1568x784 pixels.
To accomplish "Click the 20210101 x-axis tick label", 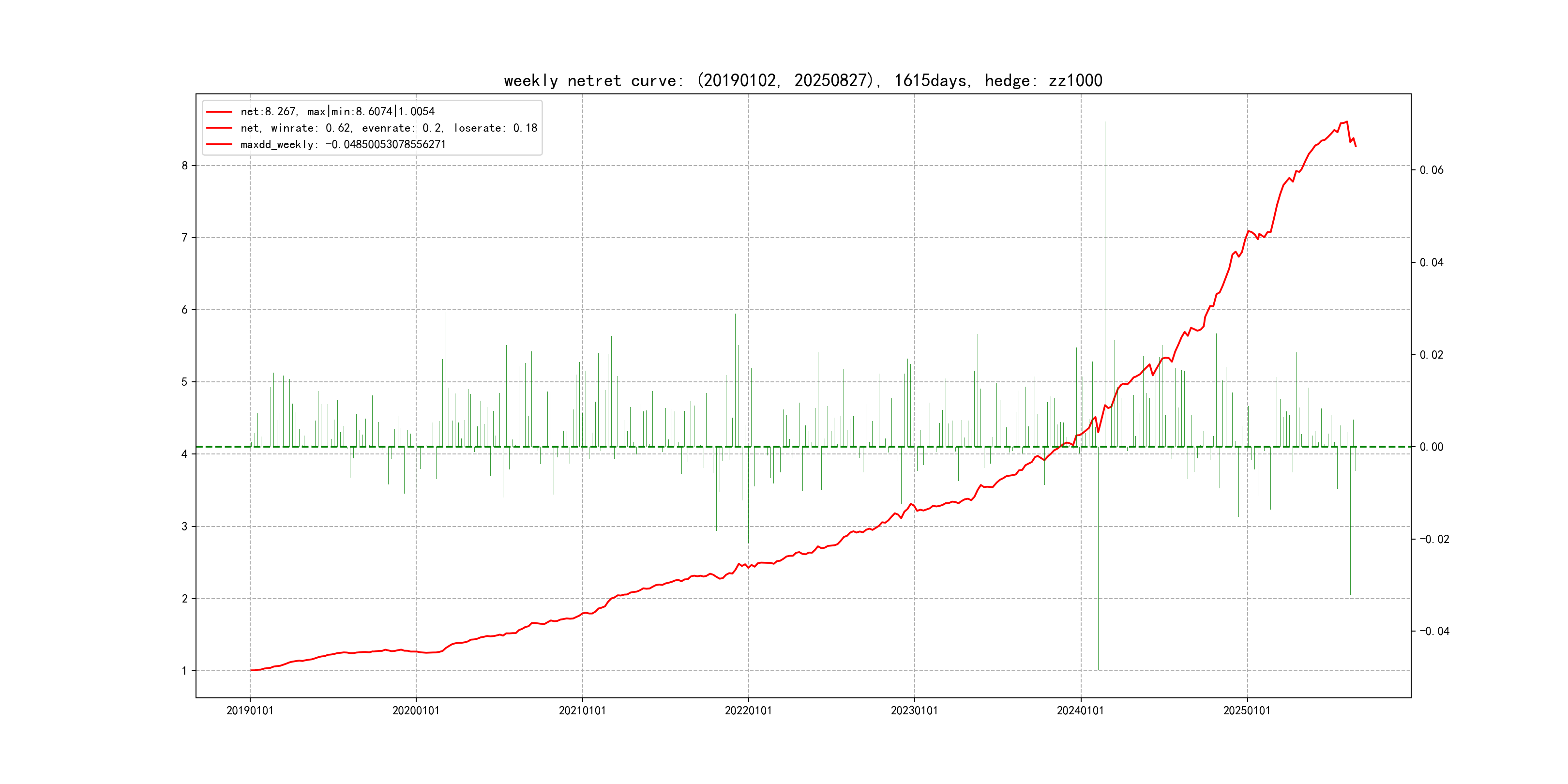I will [x=582, y=710].
